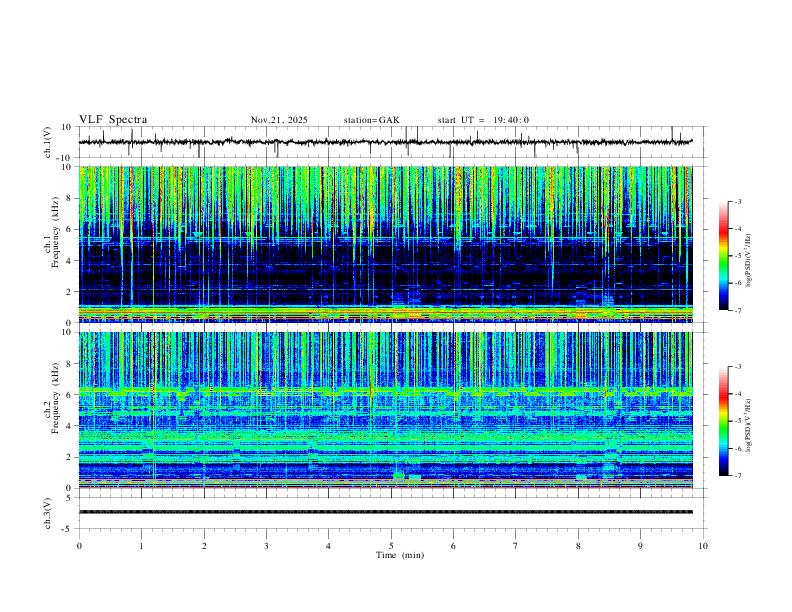Click the ch.1 waveform trace
792x612 pixels.
tap(386, 142)
